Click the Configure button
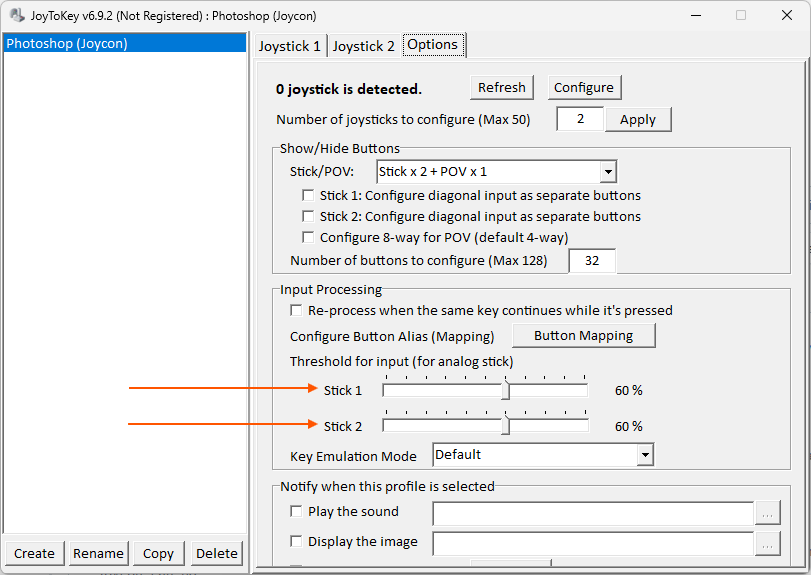The image size is (811, 575). [584, 87]
